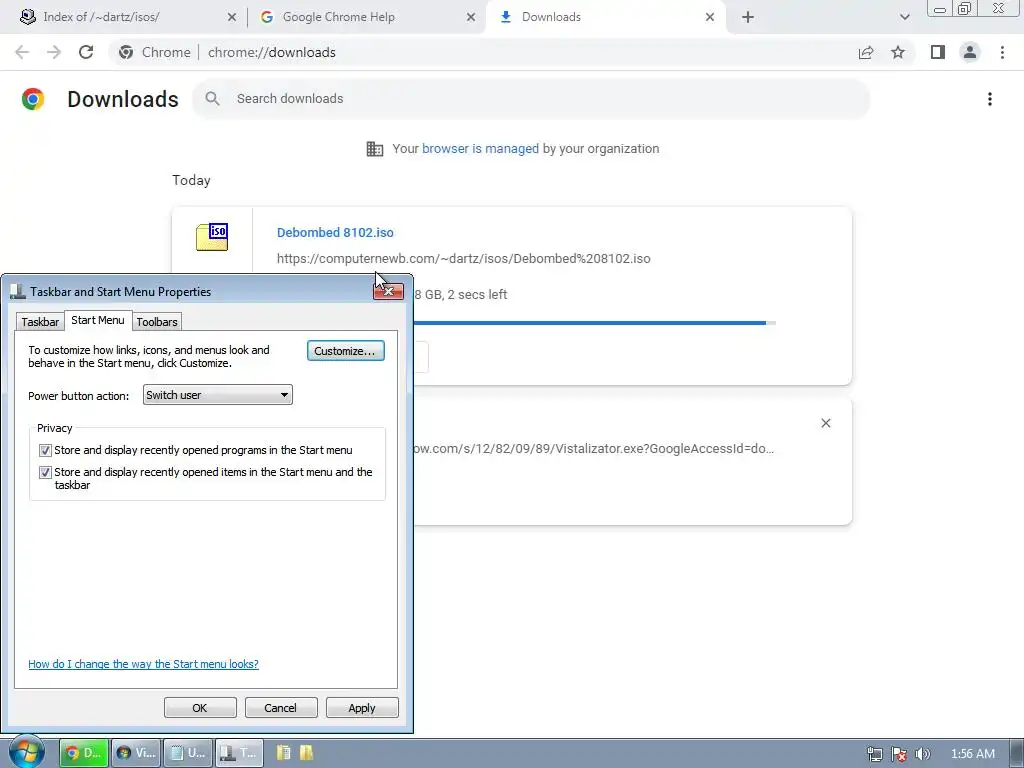Click the share page icon in address bar
Viewport: 1024px width, 768px height.
(866, 52)
